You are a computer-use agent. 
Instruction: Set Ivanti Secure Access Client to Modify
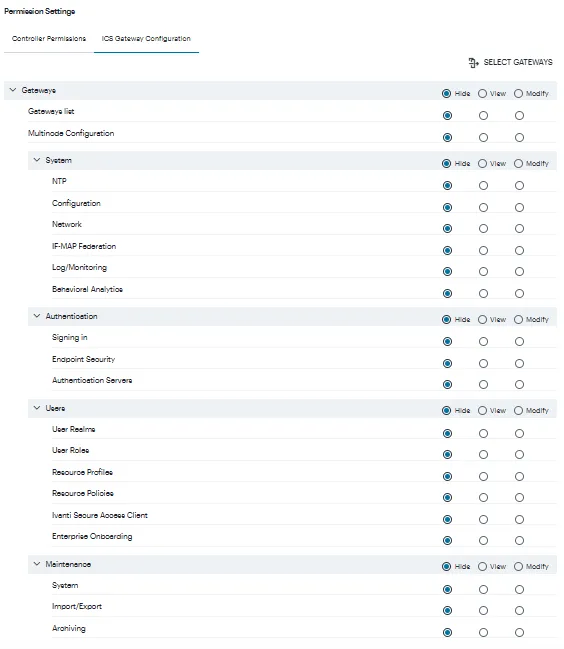pos(519,519)
